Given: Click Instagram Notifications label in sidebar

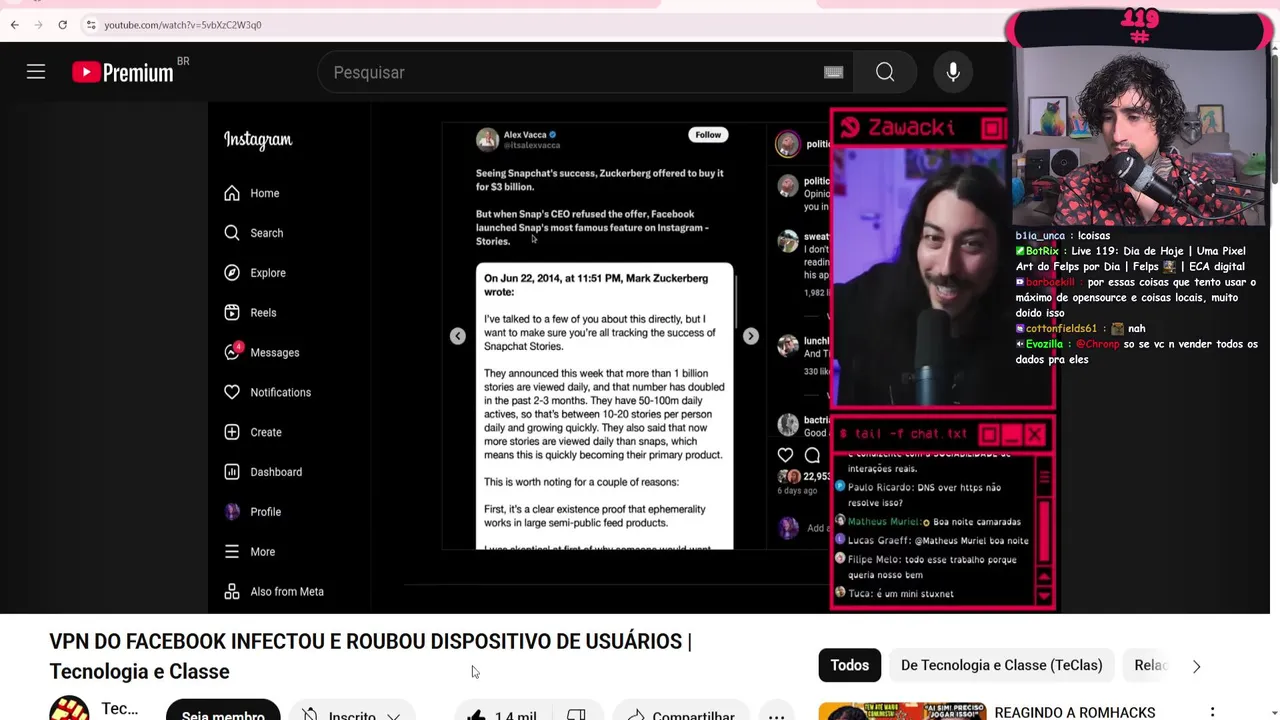Looking at the screenshot, I should [x=281, y=392].
